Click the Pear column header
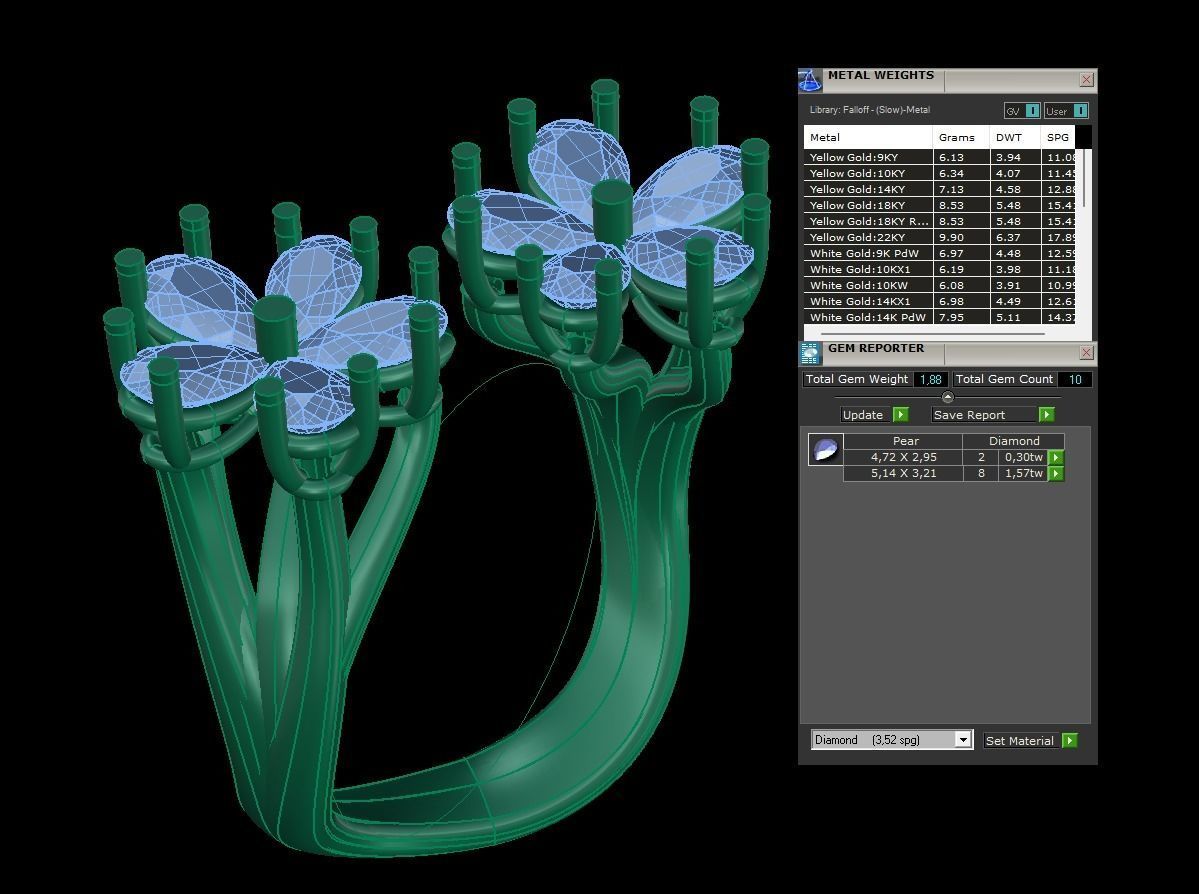 pos(903,441)
